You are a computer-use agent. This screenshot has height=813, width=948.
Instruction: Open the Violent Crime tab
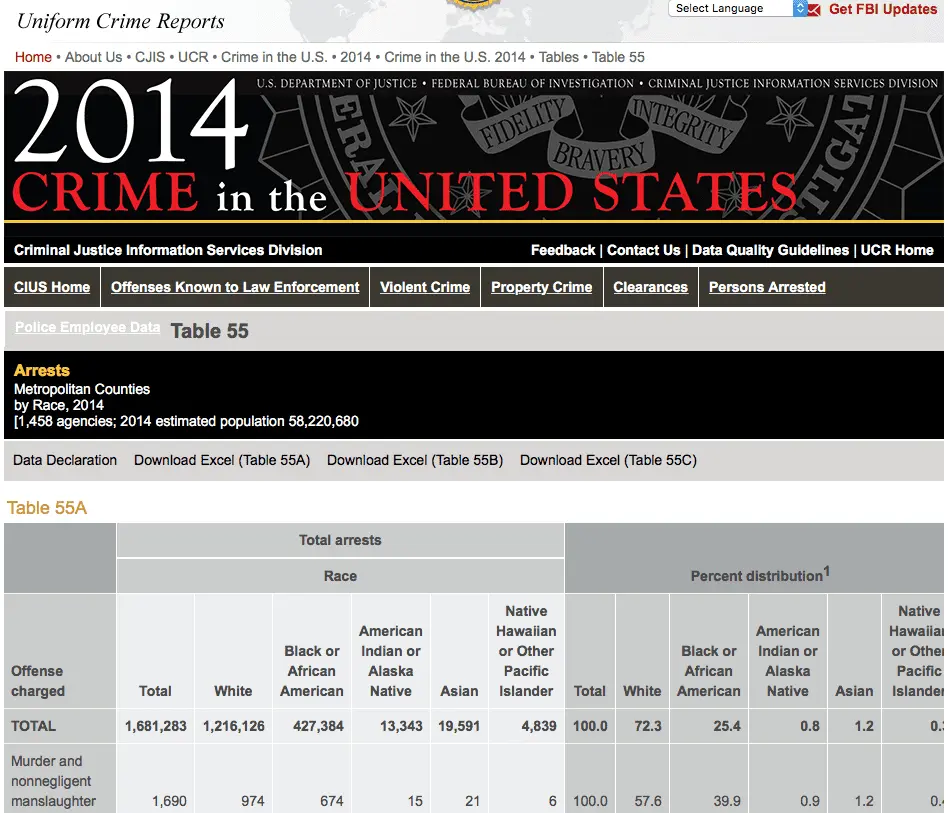(x=425, y=287)
